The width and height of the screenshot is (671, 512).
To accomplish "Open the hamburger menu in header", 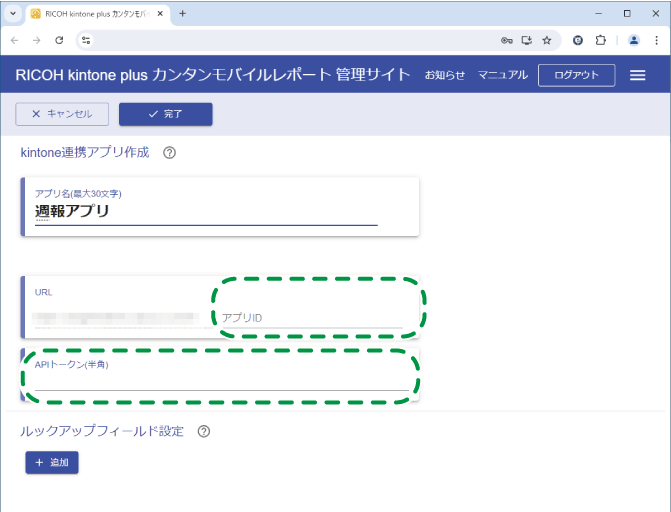I will pyautogui.click(x=637, y=75).
